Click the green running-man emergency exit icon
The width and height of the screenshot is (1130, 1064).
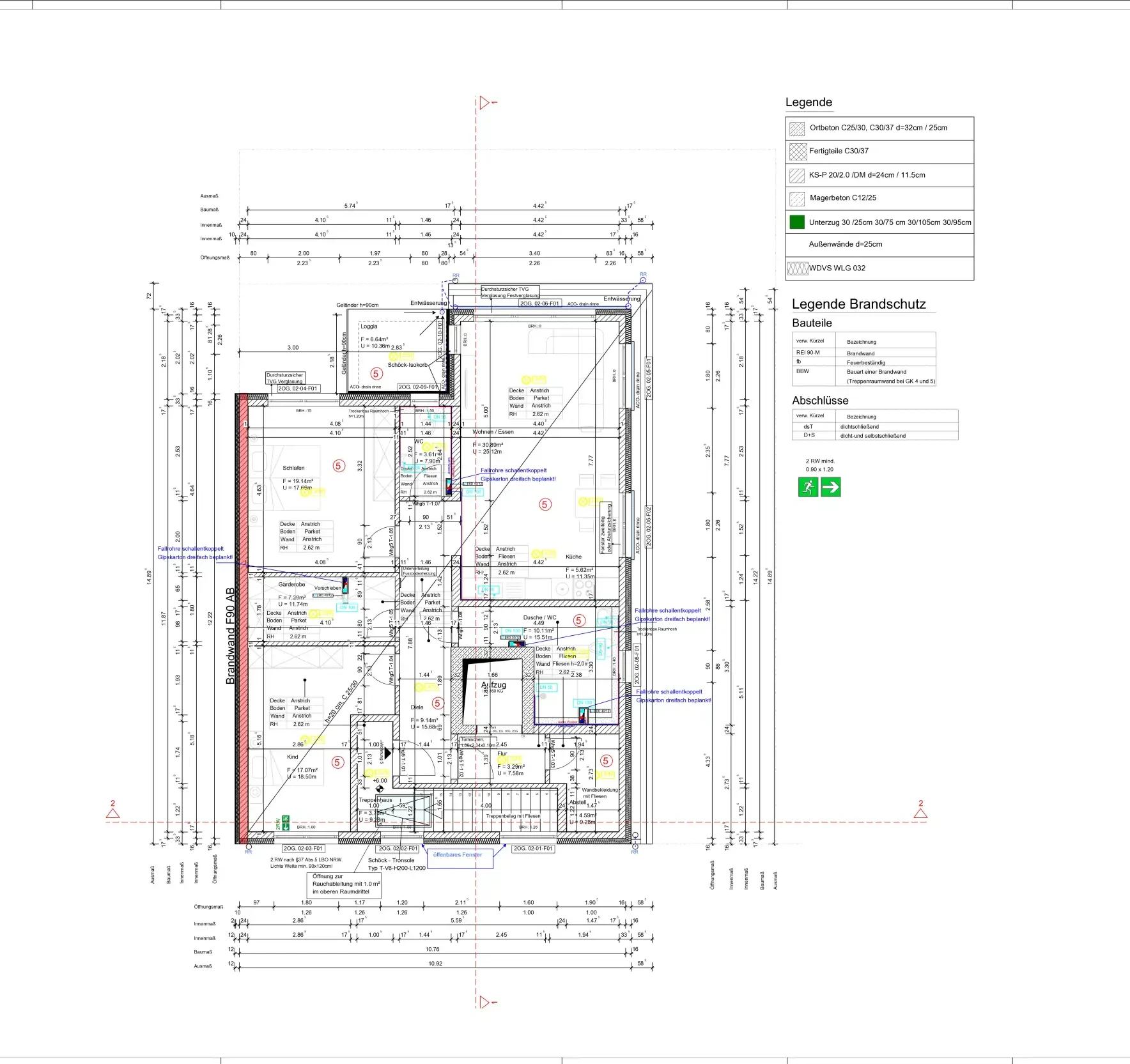(x=808, y=487)
